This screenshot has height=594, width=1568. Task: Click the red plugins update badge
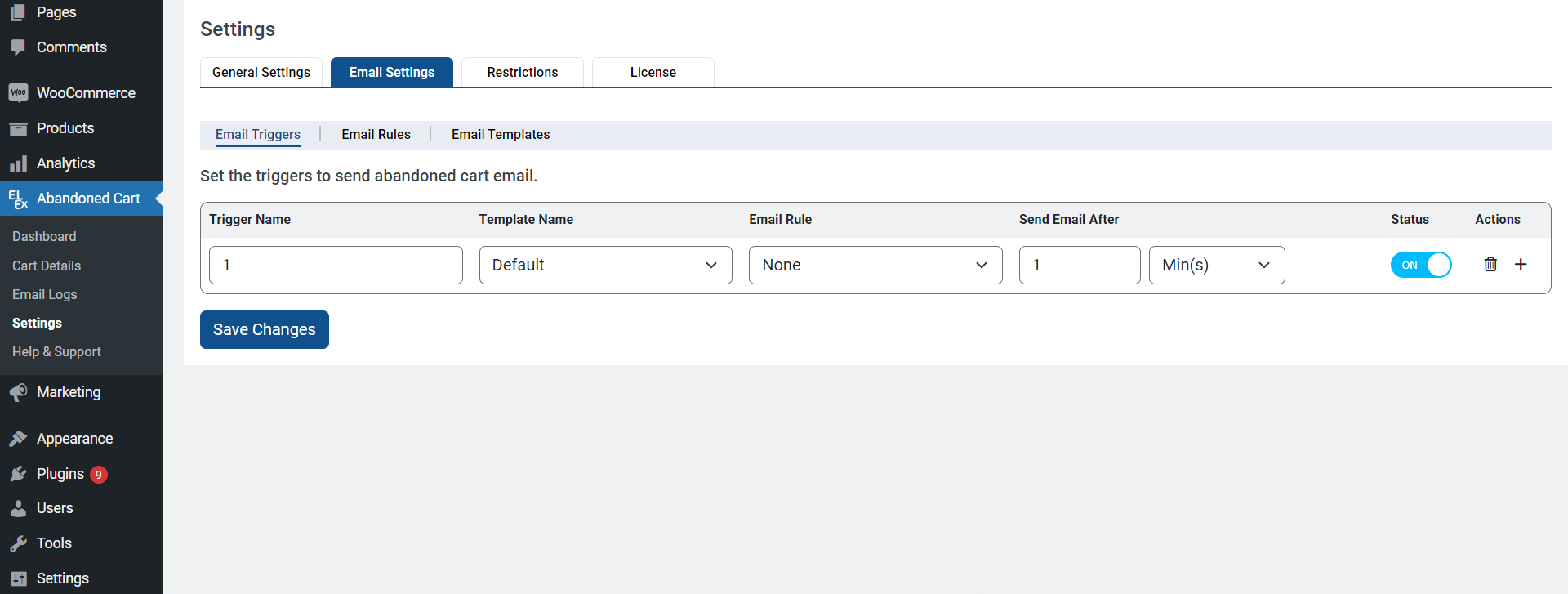[99, 475]
